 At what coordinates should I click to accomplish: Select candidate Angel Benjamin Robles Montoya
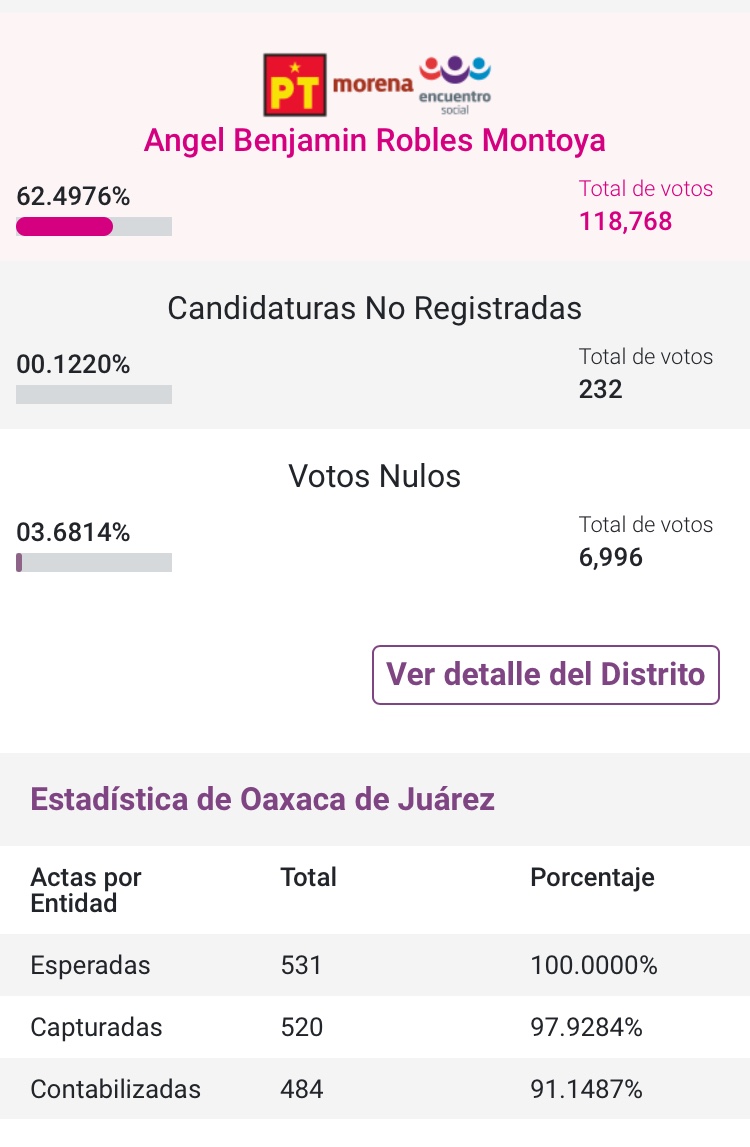(375, 140)
